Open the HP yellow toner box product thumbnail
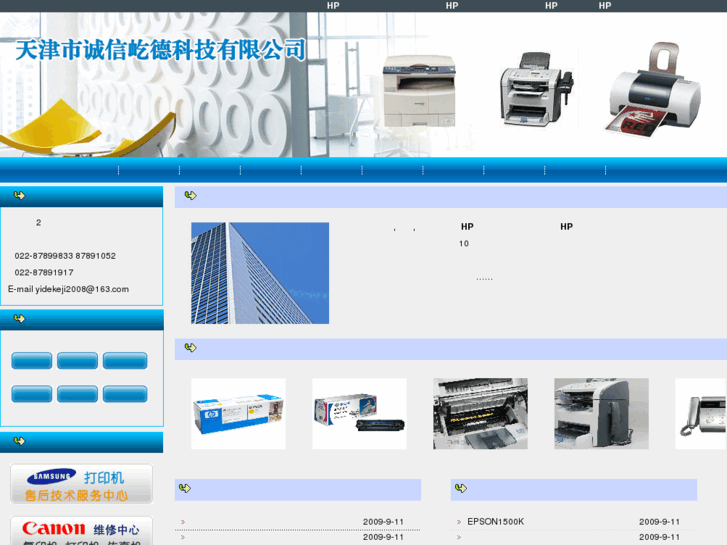Screen dimensions: 727x545 tap(238, 414)
